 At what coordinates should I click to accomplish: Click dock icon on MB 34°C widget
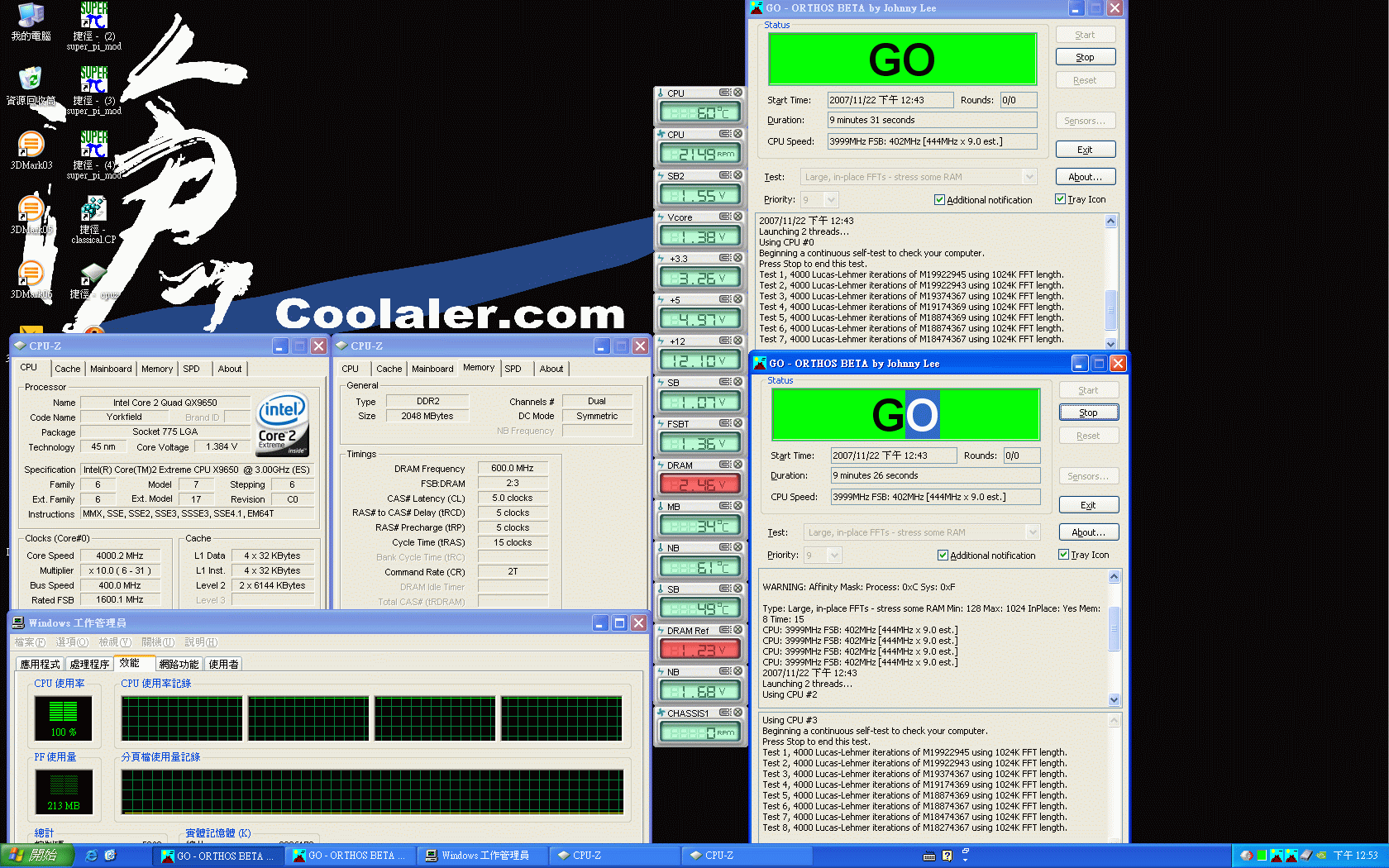coord(725,506)
